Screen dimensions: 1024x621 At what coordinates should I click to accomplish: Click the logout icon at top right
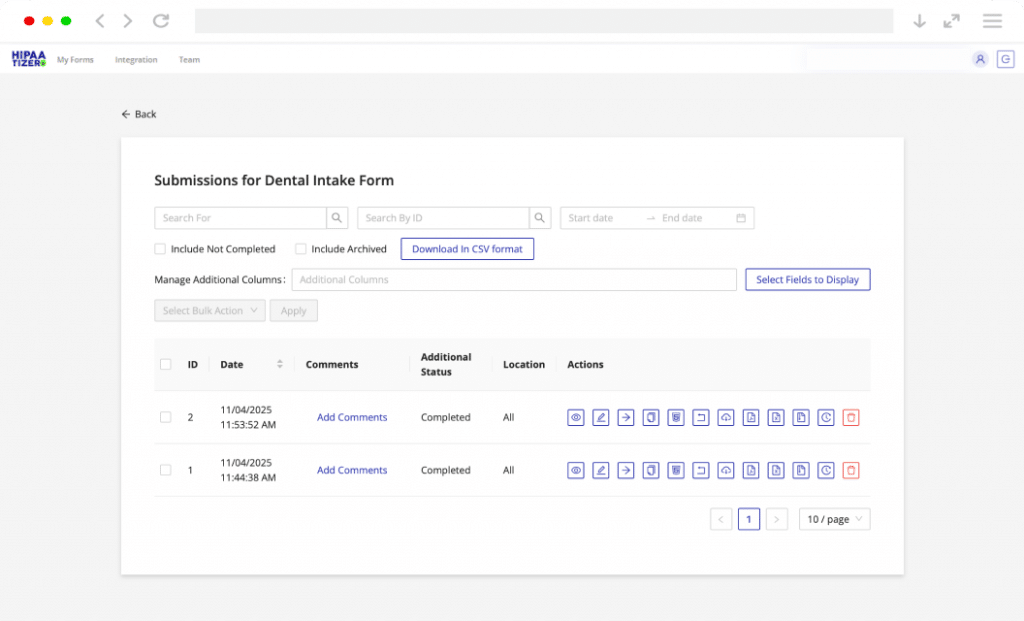coord(1006,59)
